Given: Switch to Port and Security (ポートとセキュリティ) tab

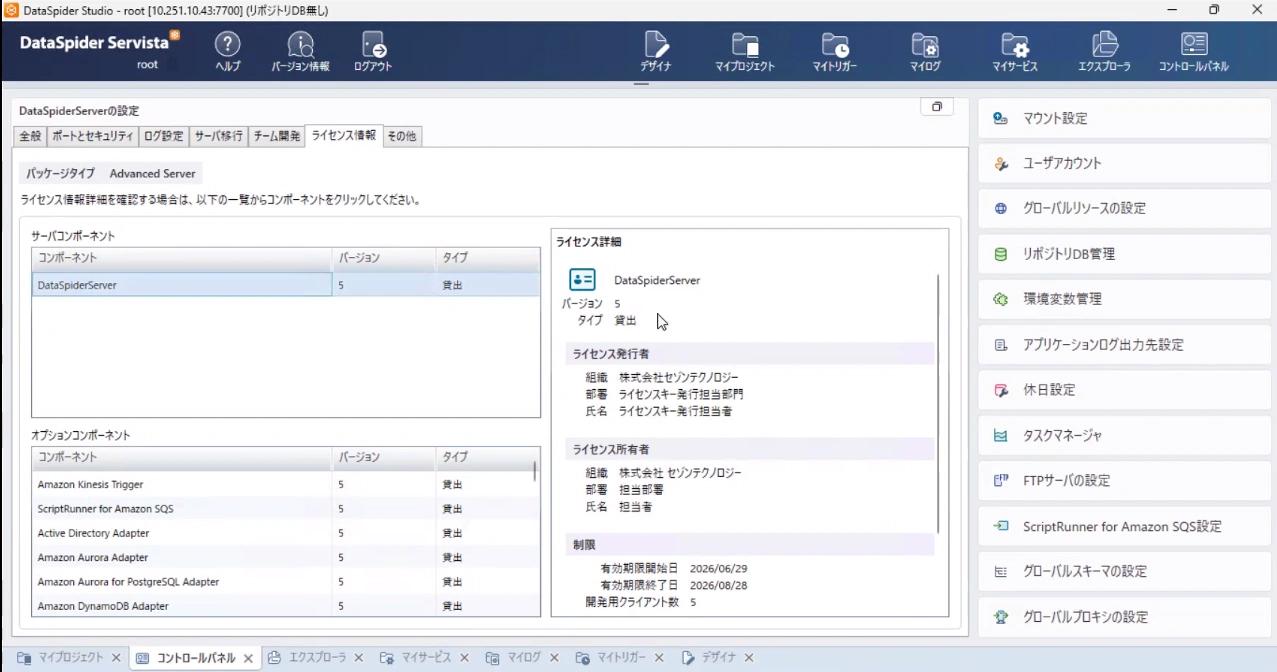Looking at the screenshot, I should pyautogui.click(x=92, y=136).
